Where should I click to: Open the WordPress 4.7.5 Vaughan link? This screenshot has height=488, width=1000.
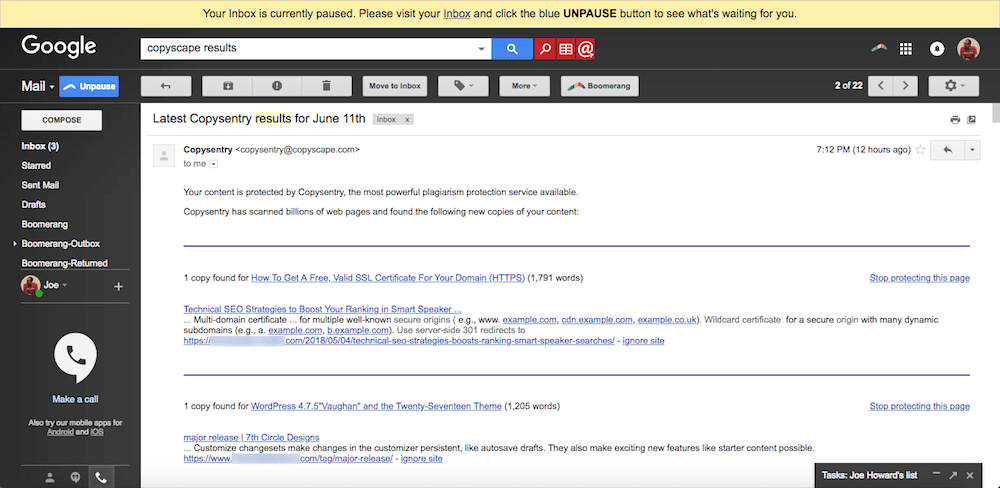(x=376, y=406)
